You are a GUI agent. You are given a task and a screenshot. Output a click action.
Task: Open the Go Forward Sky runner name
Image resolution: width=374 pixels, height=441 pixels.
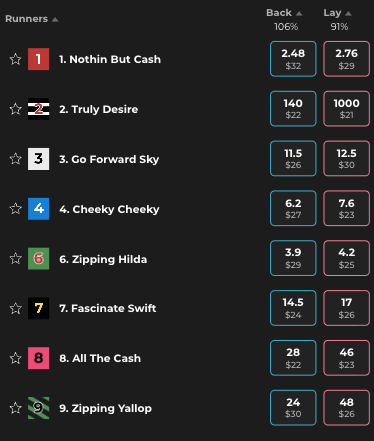[x=109, y=159]
